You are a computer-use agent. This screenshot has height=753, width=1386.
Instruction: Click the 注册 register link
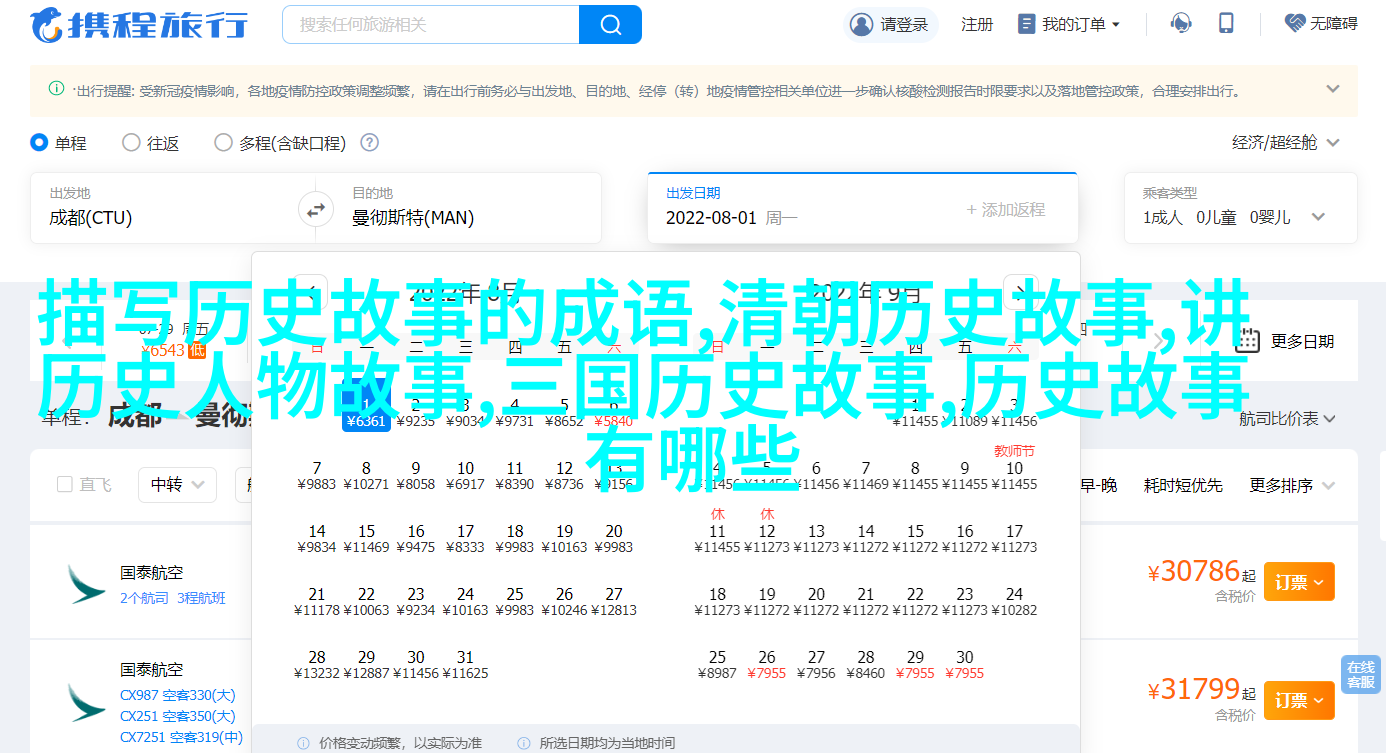[976, 24]
